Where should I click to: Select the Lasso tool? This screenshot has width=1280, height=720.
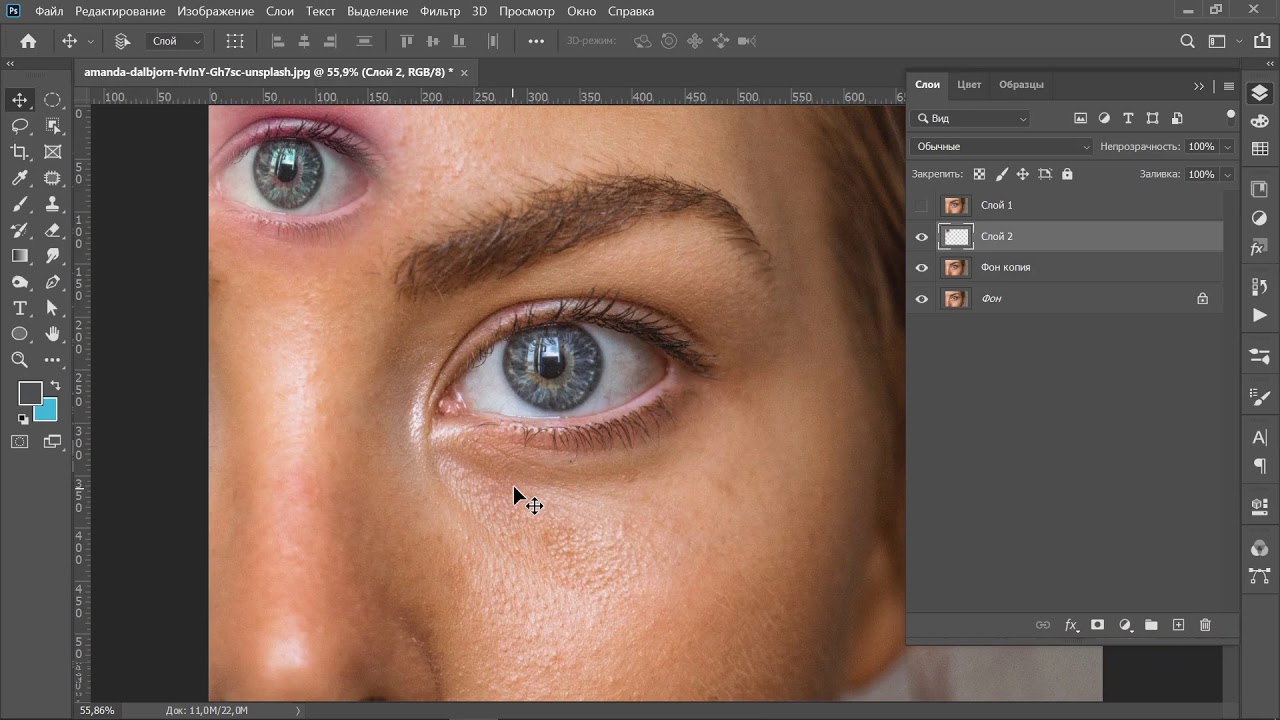tap(20, 126)
